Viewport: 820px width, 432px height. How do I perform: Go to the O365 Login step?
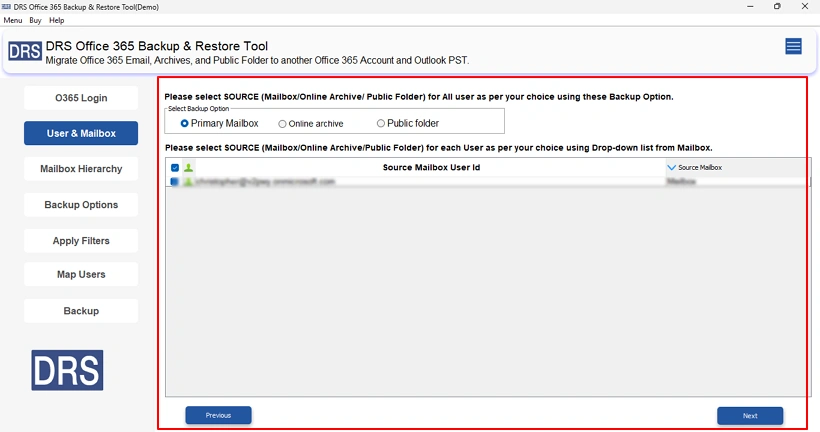(81, 98)
